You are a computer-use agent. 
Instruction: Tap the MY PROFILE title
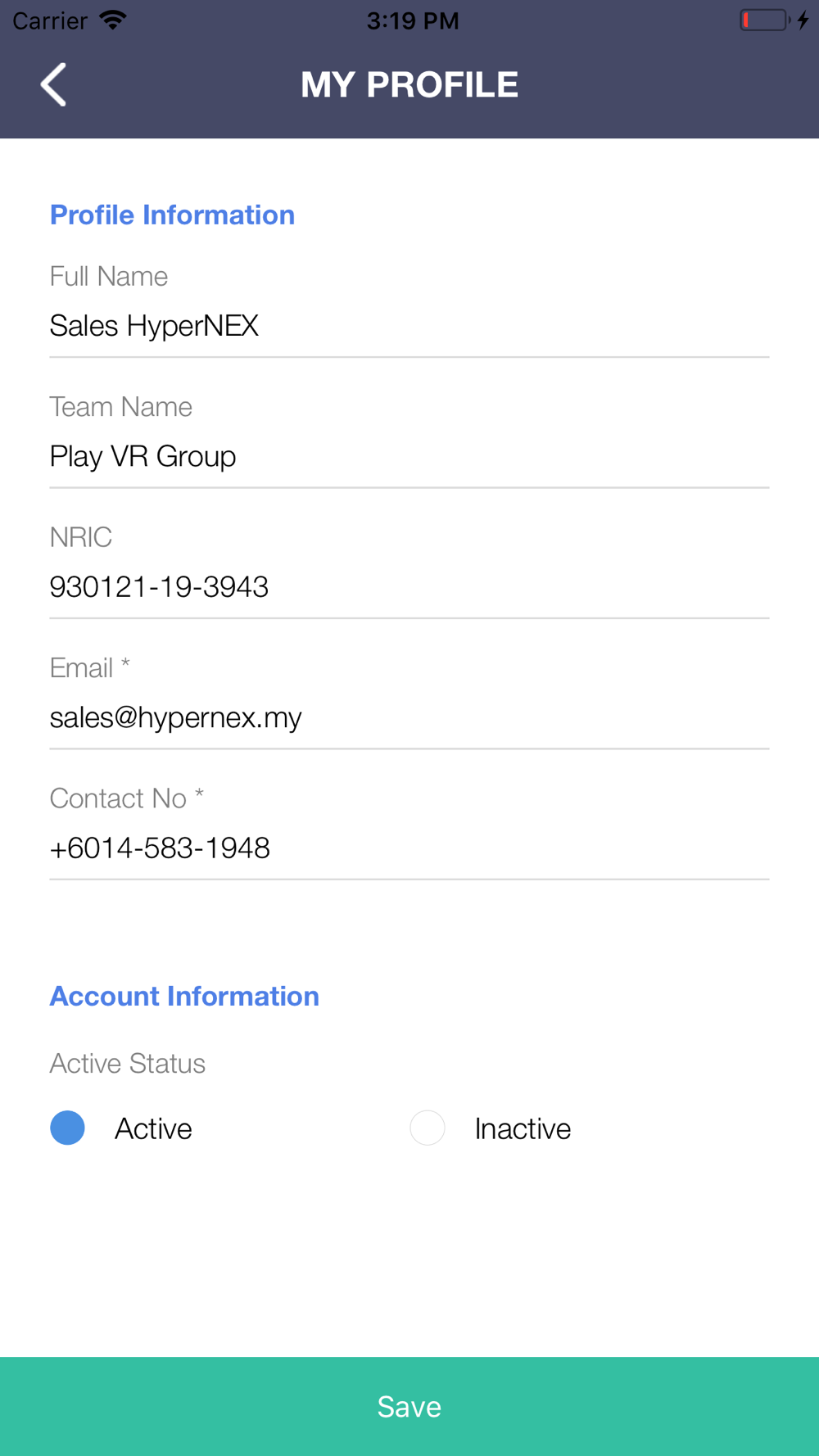coord(409,84)
